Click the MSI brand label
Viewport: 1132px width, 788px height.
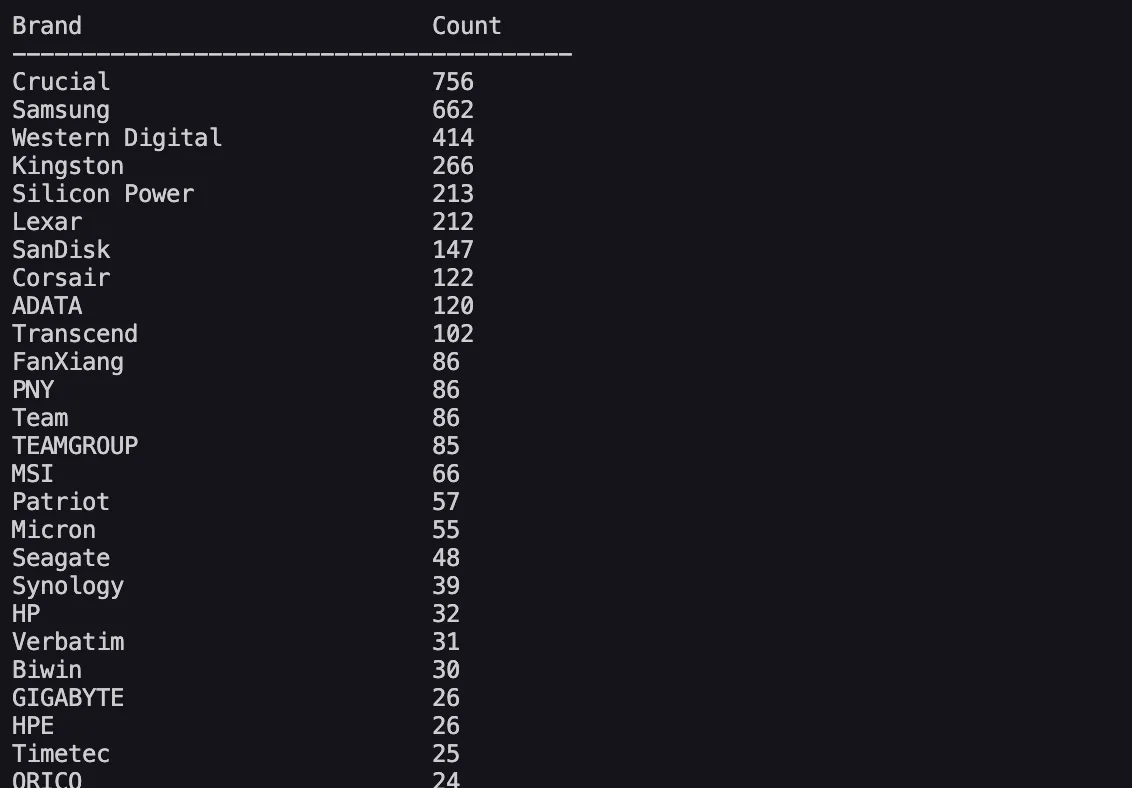coord(33,474)
